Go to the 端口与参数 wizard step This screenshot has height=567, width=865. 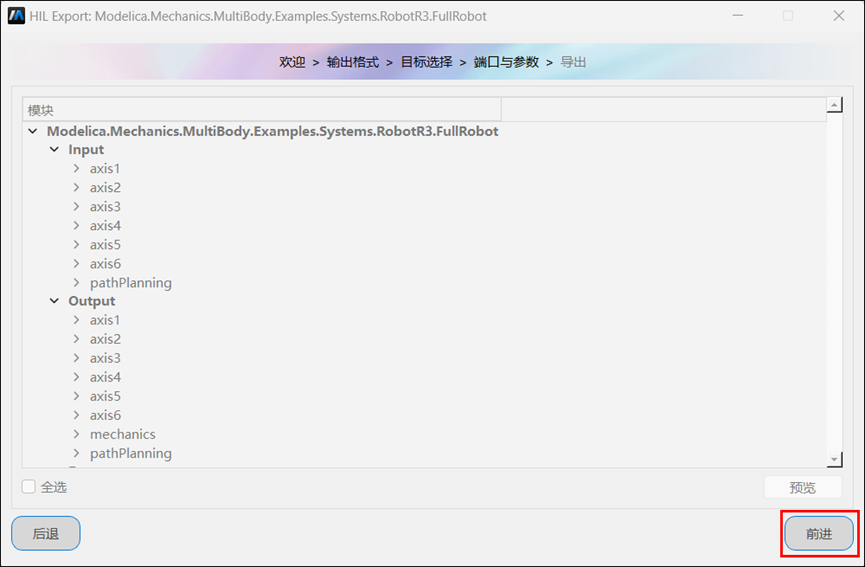pyautogui.click(x=506, y=62)
